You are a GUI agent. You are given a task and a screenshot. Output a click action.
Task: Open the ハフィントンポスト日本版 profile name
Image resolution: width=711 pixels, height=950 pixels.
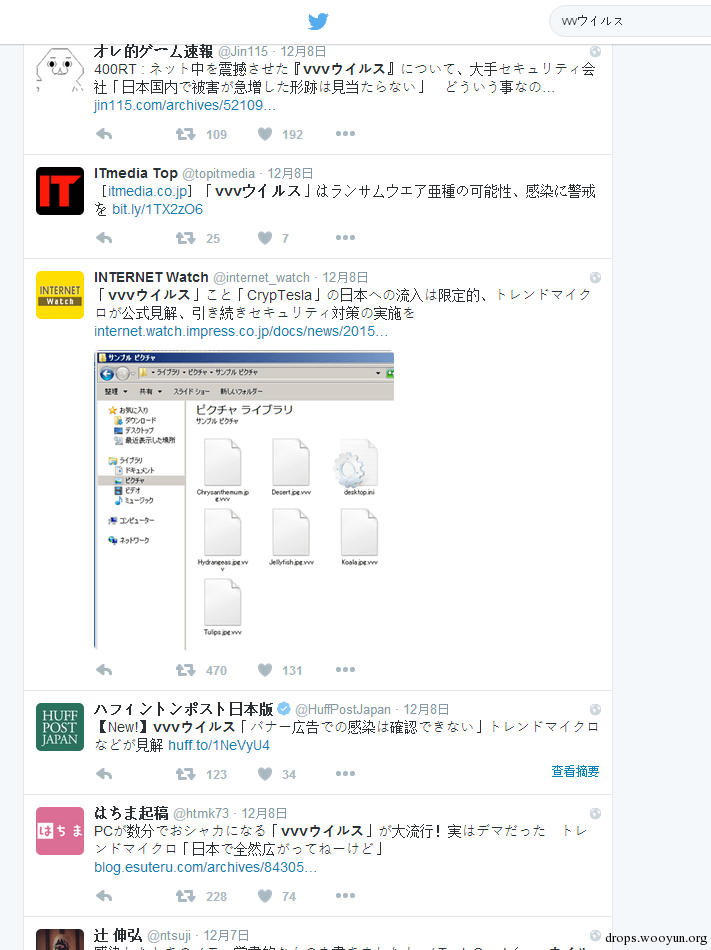pyautogui.click(x=184, y=709)
